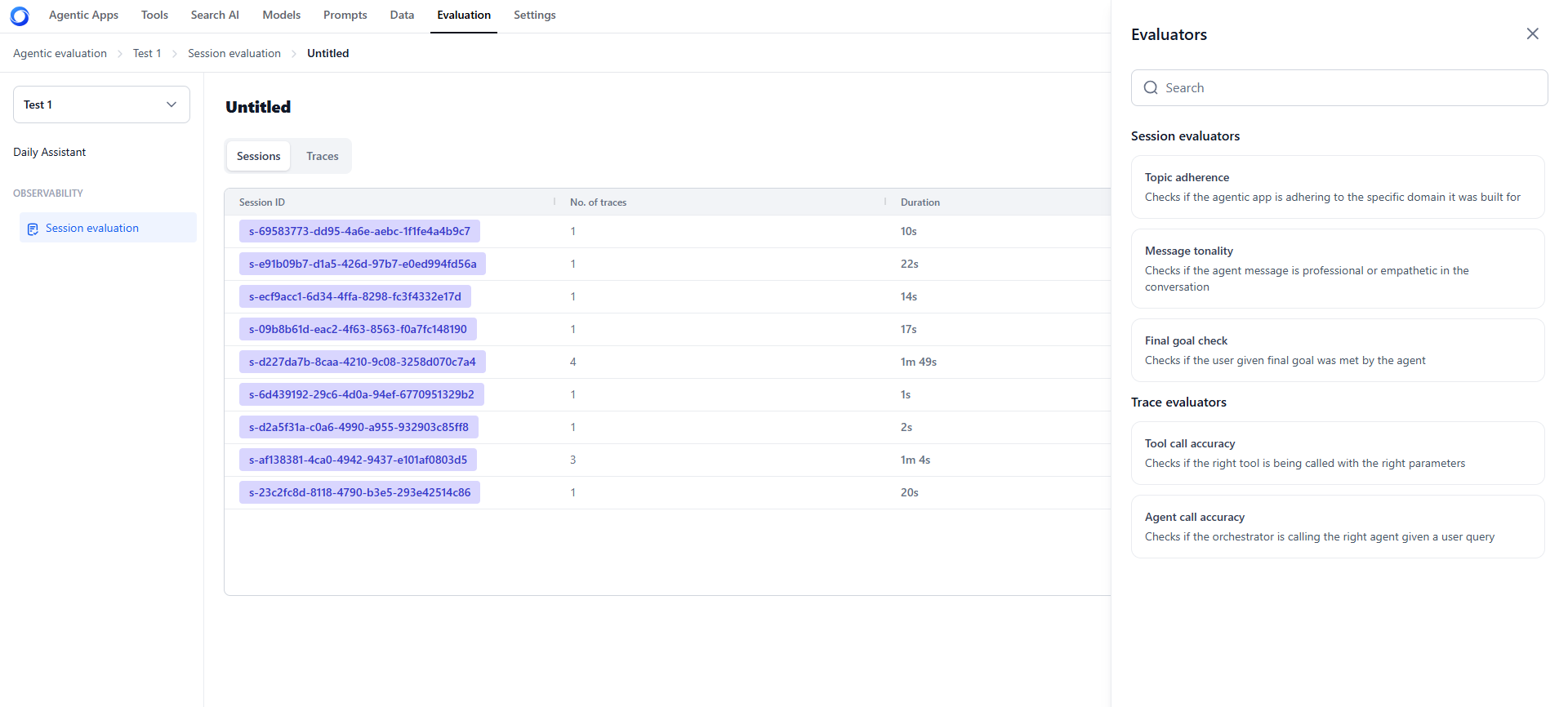Screen dimensions: 1568x707
Task: Click Agentic evaluation breadcrumb link
Action: tap(60, 53)
